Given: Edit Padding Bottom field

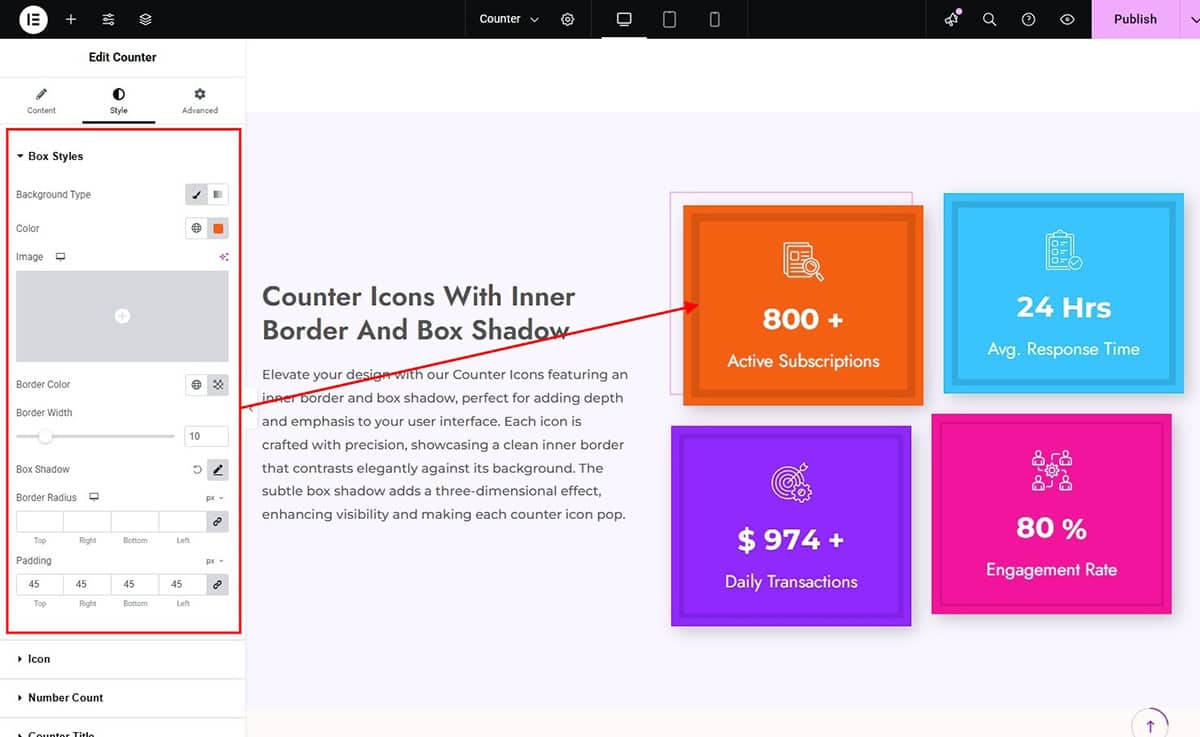Looking at the screenshot, I should pyautogui.click(x=135, y=584).
